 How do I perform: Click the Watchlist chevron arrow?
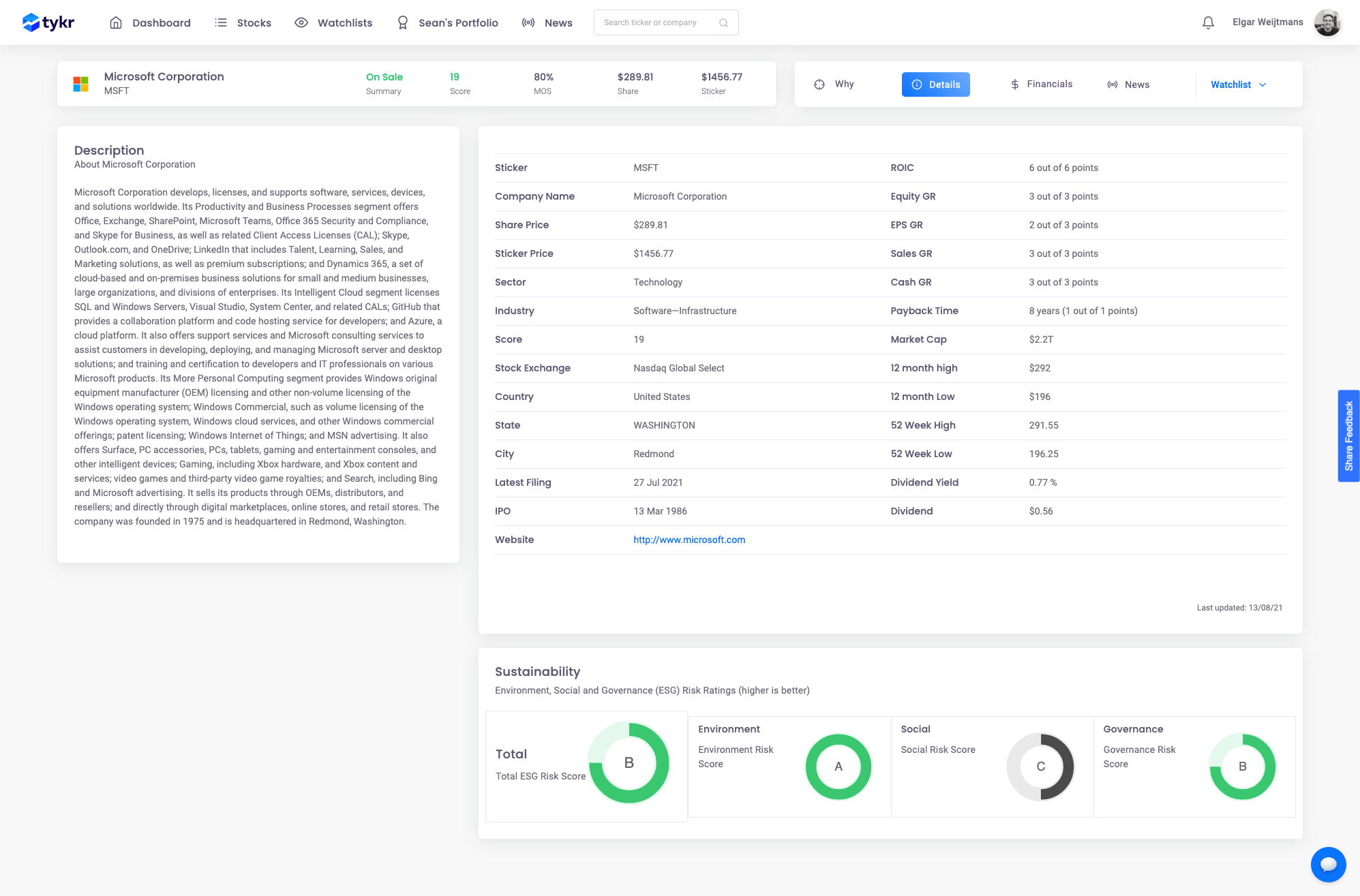click(1263, 85)
